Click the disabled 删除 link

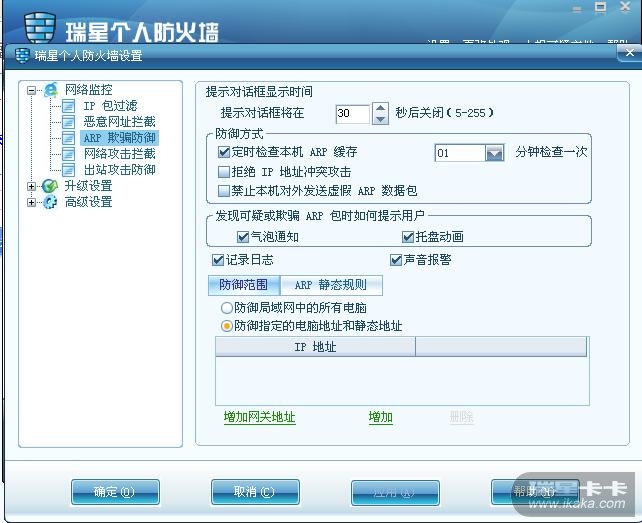(x=461, y=417)
